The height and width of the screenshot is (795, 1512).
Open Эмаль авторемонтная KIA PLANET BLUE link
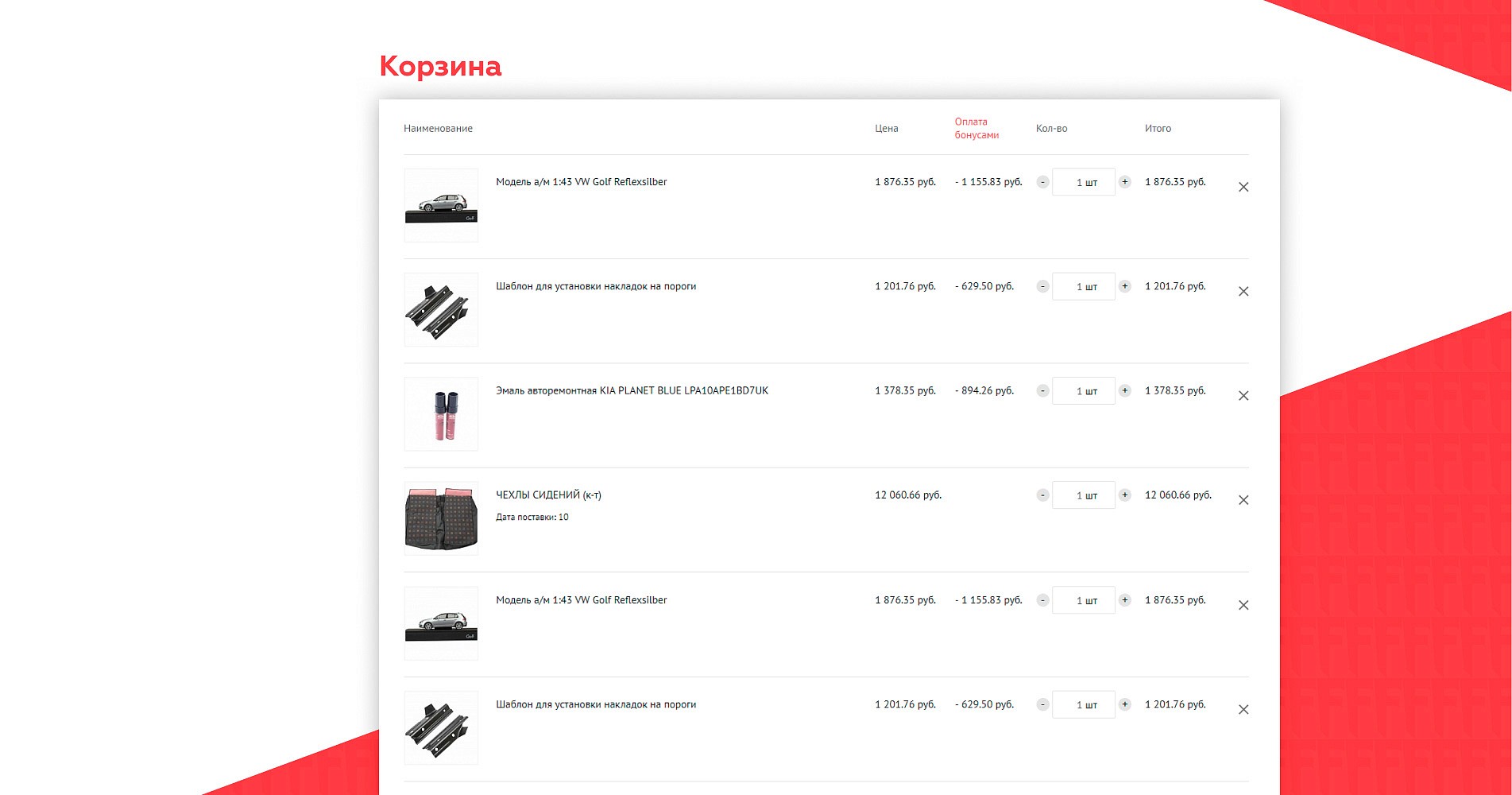[632, 390]
